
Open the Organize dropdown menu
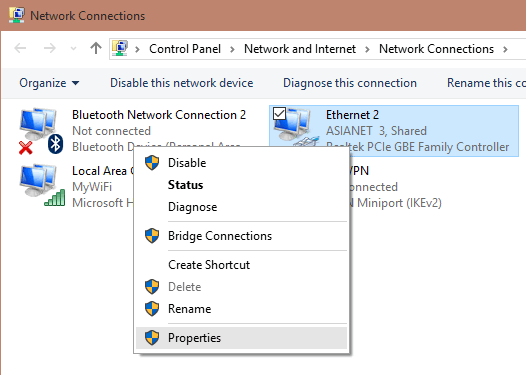(x=49, y=83)
